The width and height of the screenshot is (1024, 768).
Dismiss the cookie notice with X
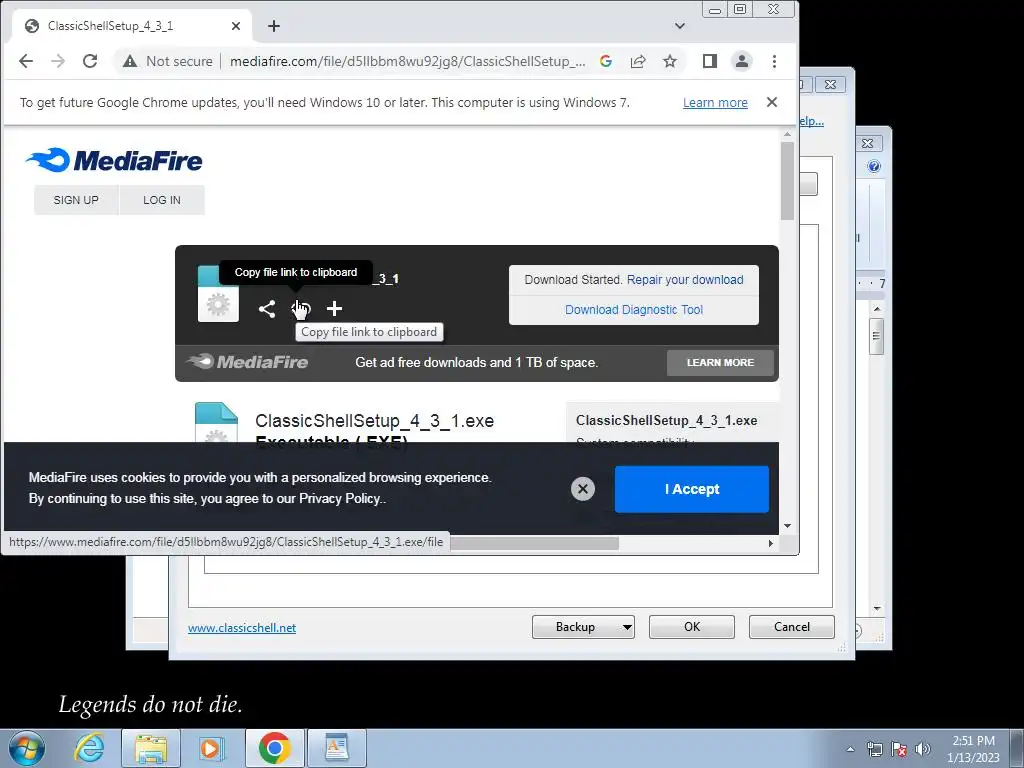(x=583, y=489)
